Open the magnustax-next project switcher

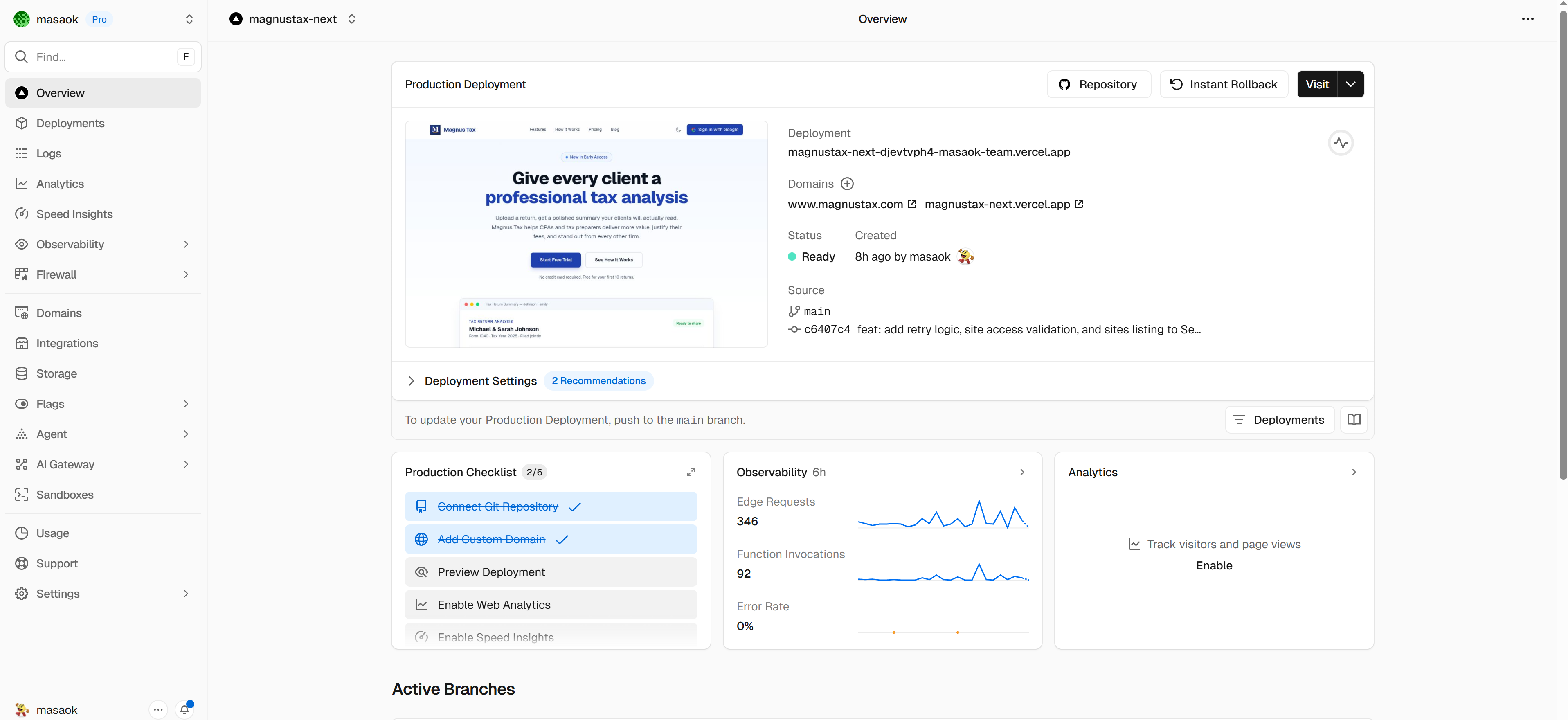351,19
